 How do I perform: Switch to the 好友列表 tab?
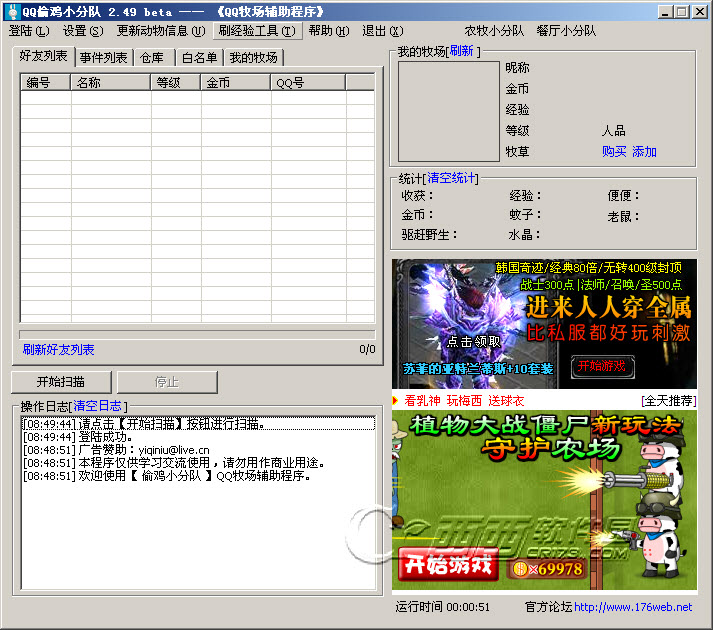(x=43, y=56)
